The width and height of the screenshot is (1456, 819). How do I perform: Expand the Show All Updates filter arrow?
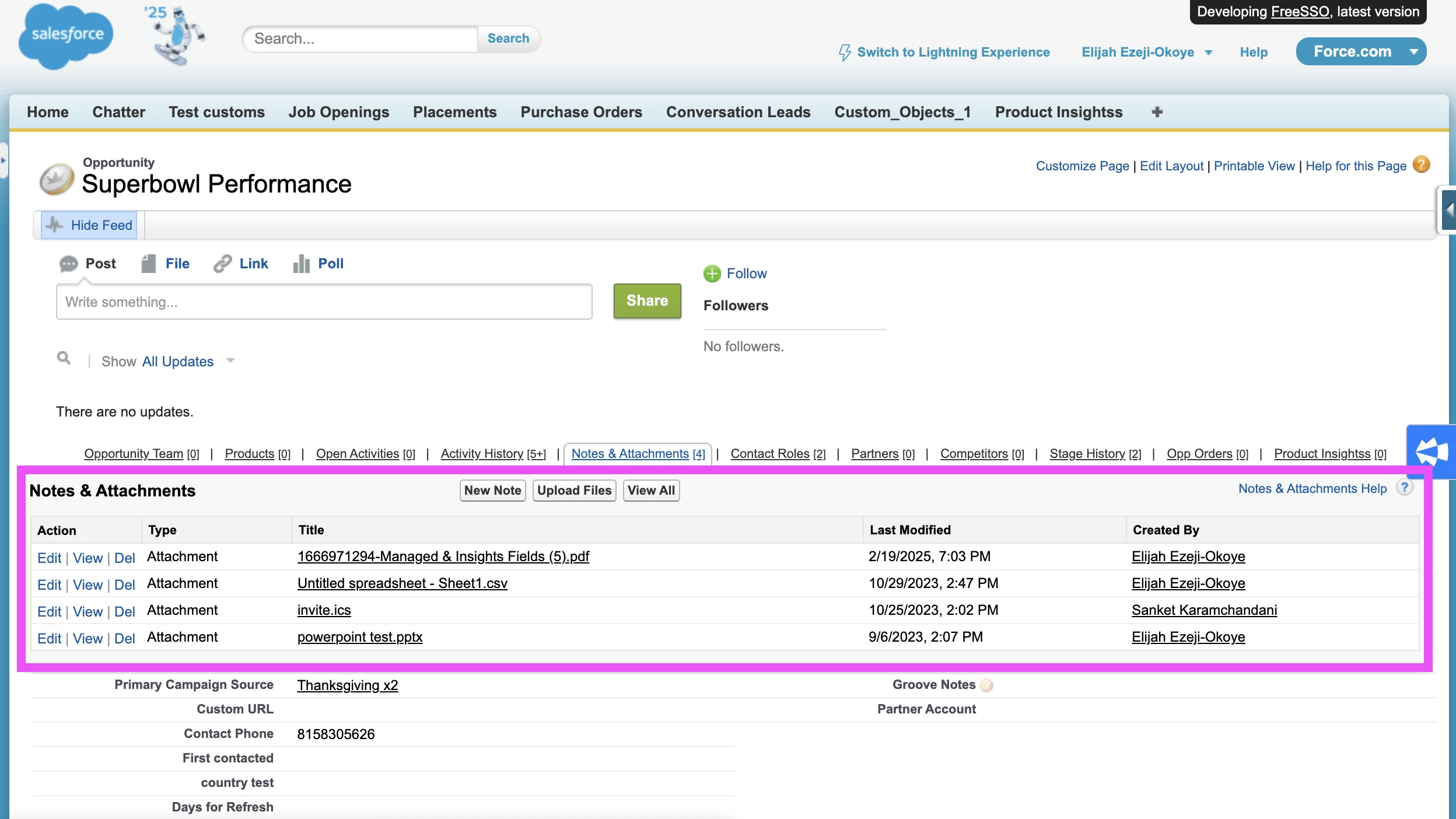click(230, 360)
